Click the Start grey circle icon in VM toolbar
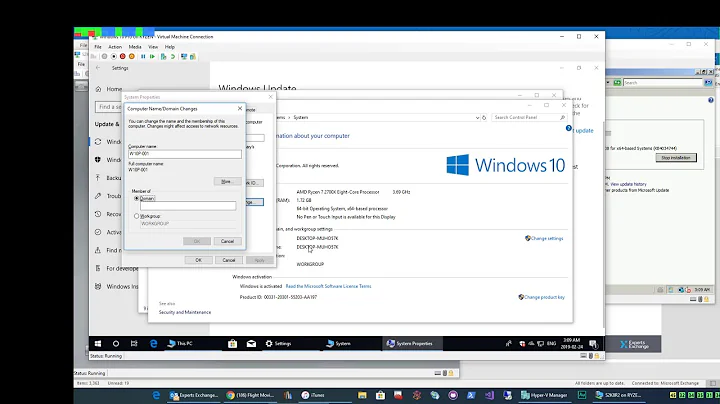The image size is (720, 404). (104, 56)
